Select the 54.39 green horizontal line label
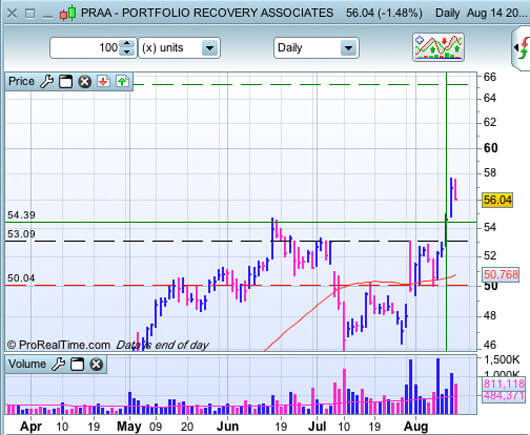Screen dimensions: 530x435 (x=21, y=215)
